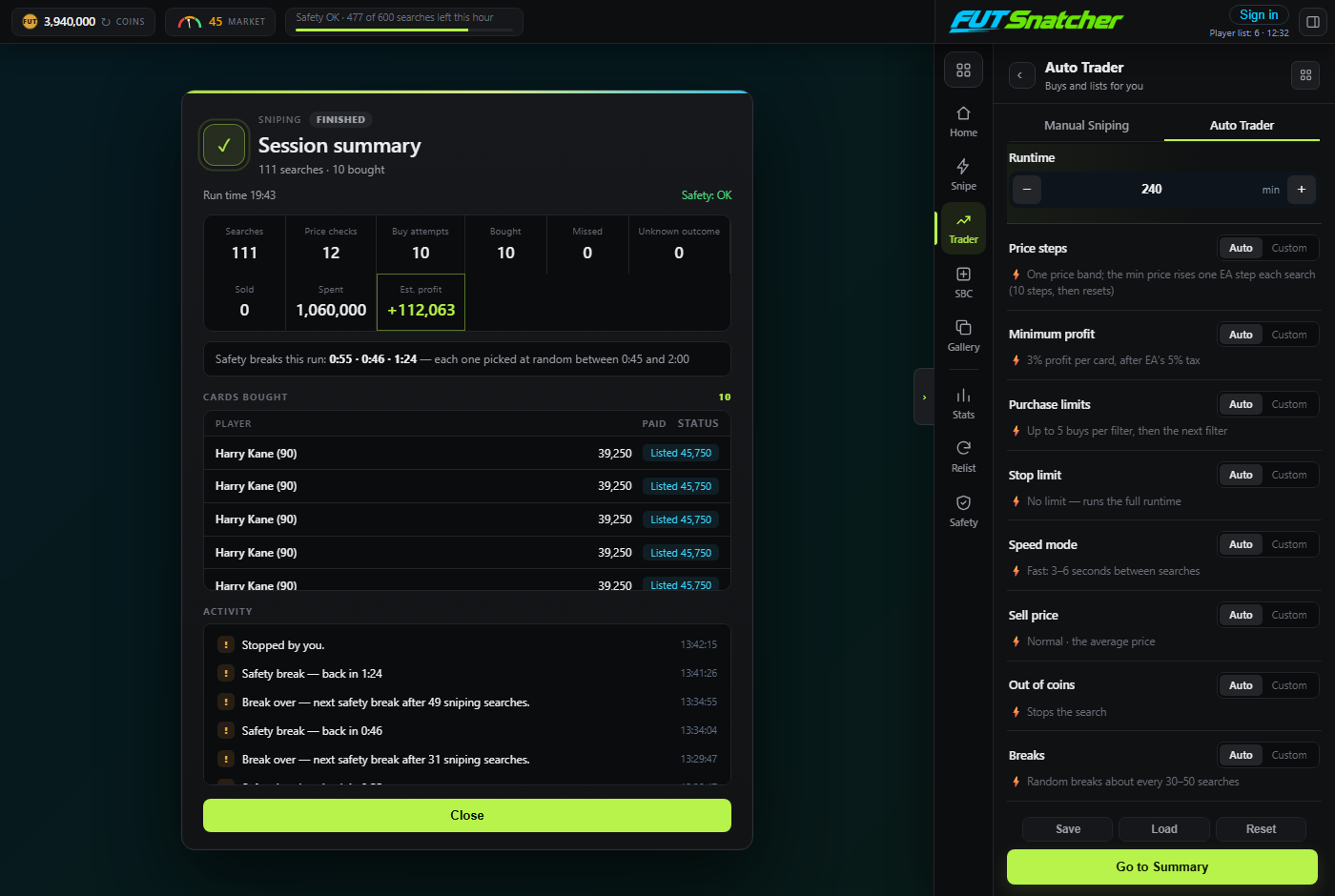This screenshot has height=896, width=1335.
Task: Set Minimum profit to Custom
Action: coord(1289,335)
